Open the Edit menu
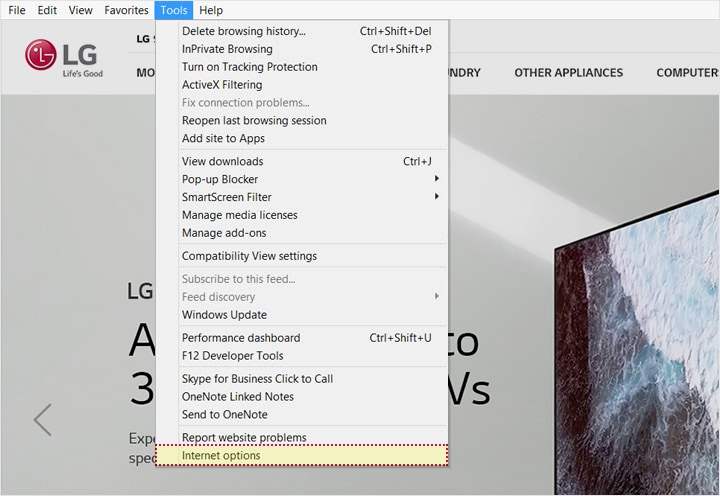 point(47,10)
